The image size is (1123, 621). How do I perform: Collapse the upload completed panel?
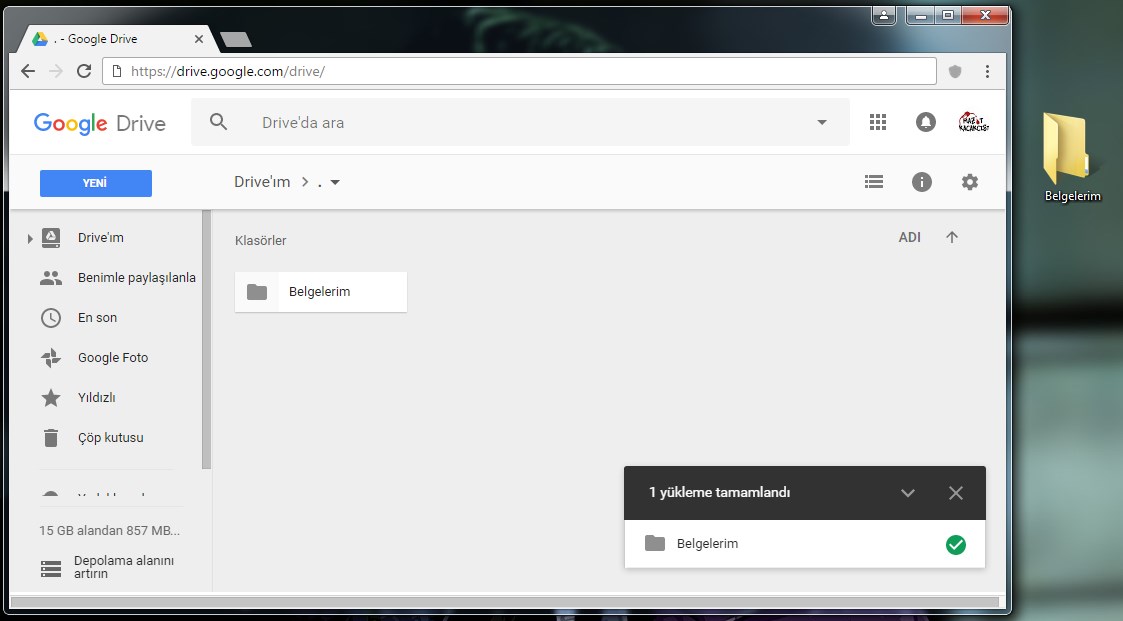[x=908, y=493]
